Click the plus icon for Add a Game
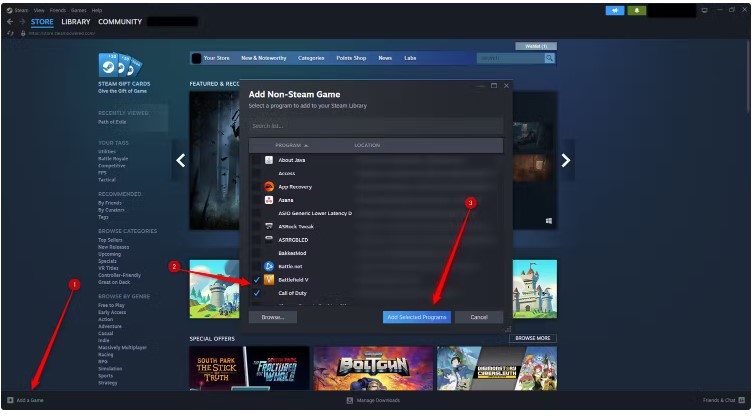755x416 pixels. point(10,400)
